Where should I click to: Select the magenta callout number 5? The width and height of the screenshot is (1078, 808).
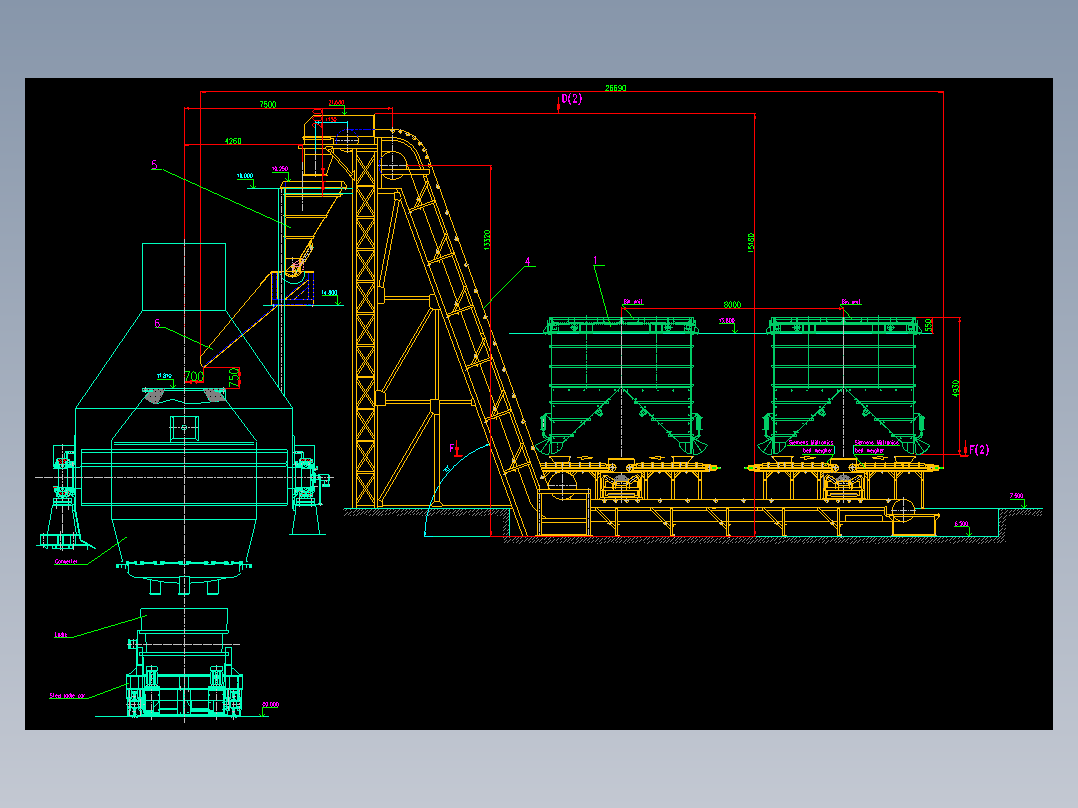point(154,164)
